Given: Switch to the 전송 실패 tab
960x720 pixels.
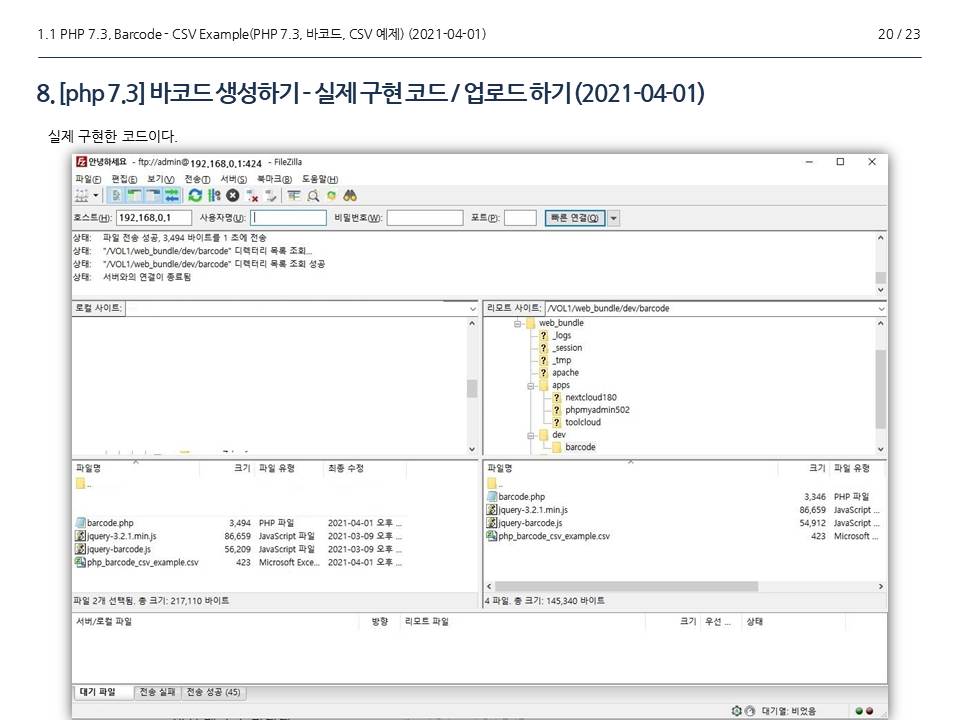Looking at the screenshot, I should tap(157, 692).
